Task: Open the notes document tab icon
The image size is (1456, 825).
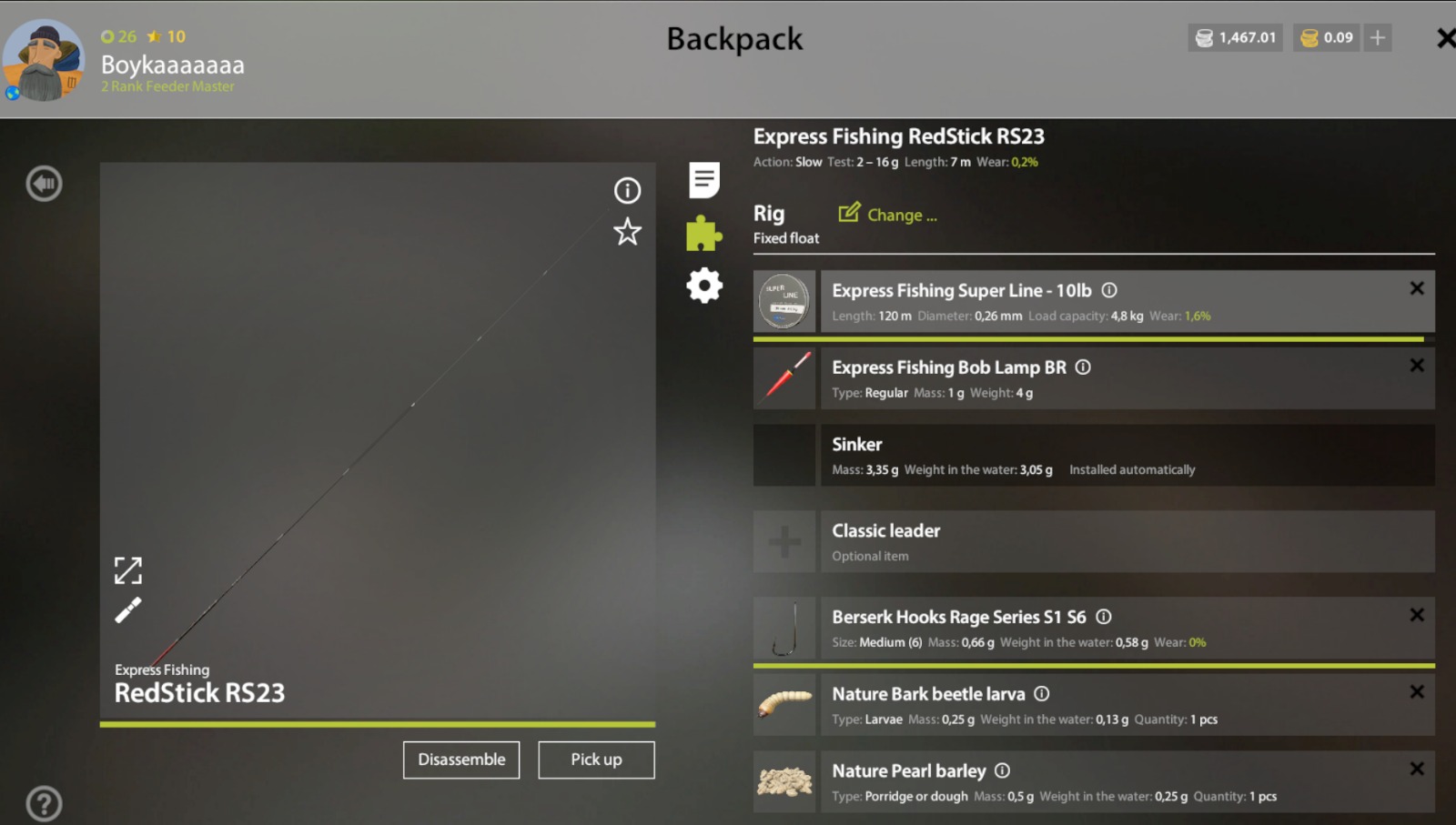Action: point(703,180)
